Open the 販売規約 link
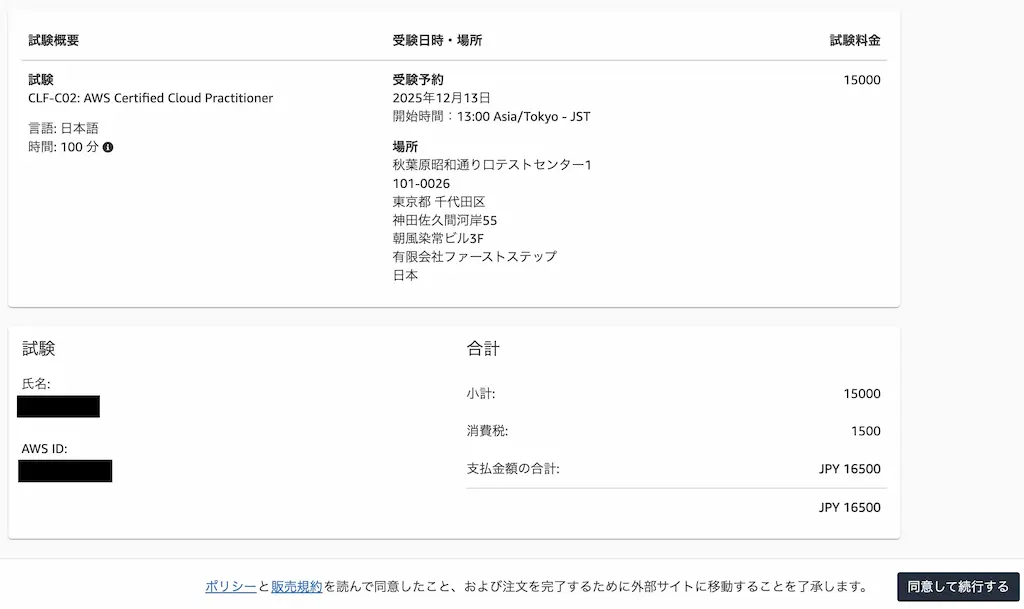This screenshot has height=609, width=1024. [296, 586]
